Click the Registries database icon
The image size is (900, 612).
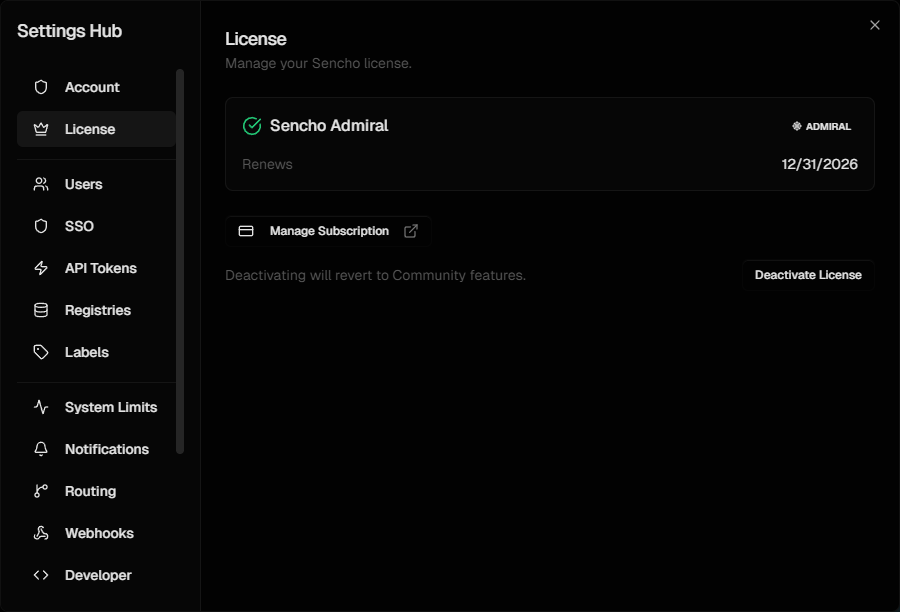click(41, 310)
